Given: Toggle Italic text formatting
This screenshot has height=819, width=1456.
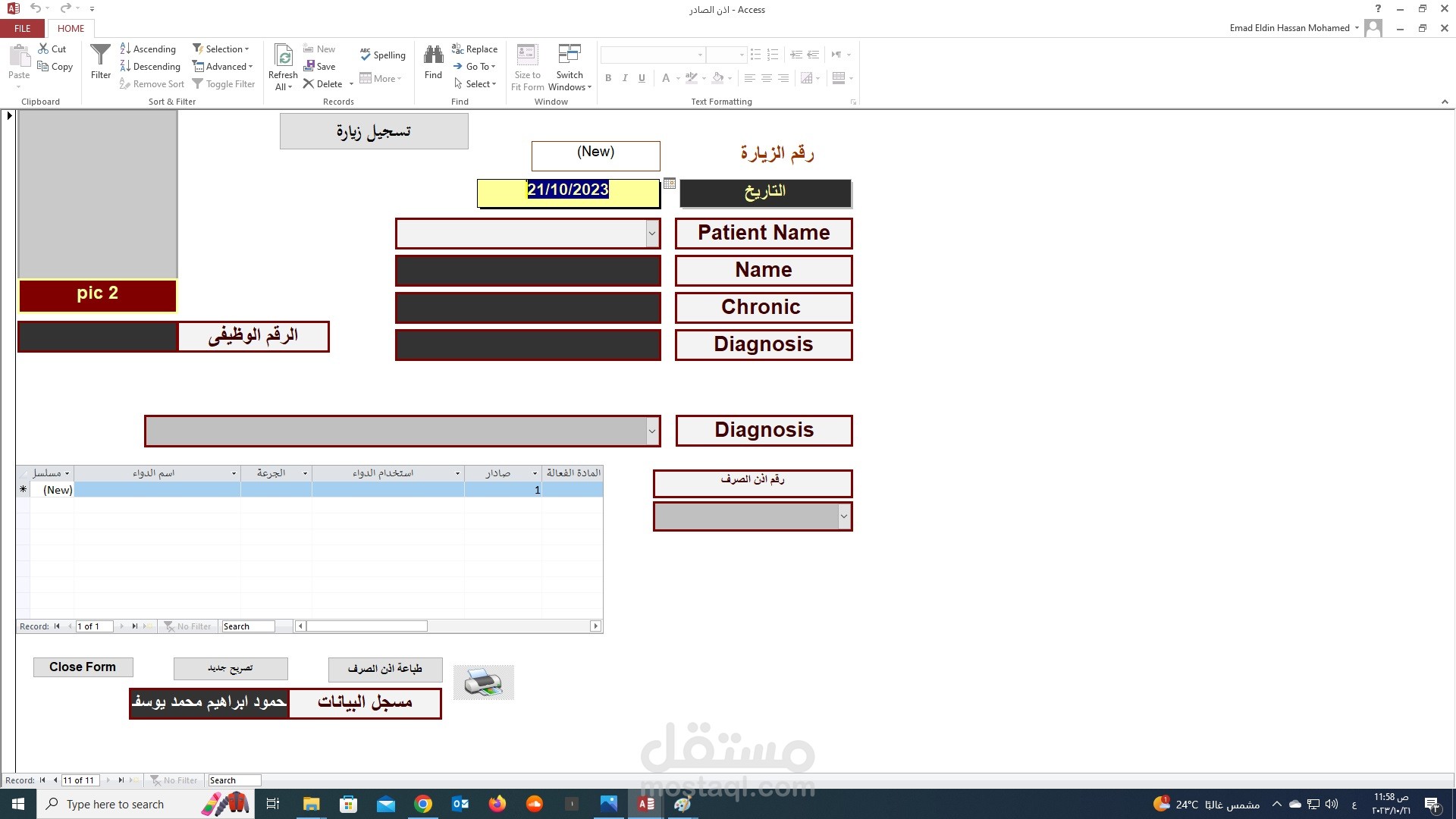Looking at the screenshot, I should 625,78.
